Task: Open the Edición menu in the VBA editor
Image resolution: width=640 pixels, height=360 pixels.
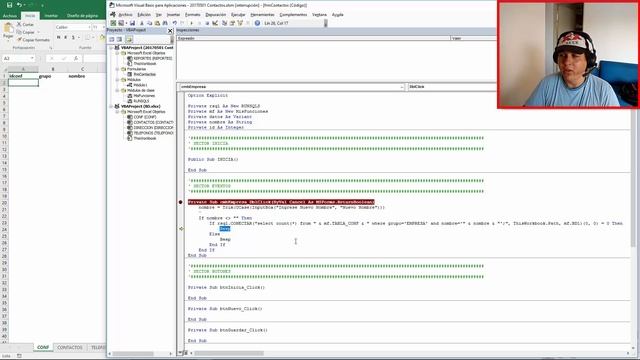Action: pos(144,15)
